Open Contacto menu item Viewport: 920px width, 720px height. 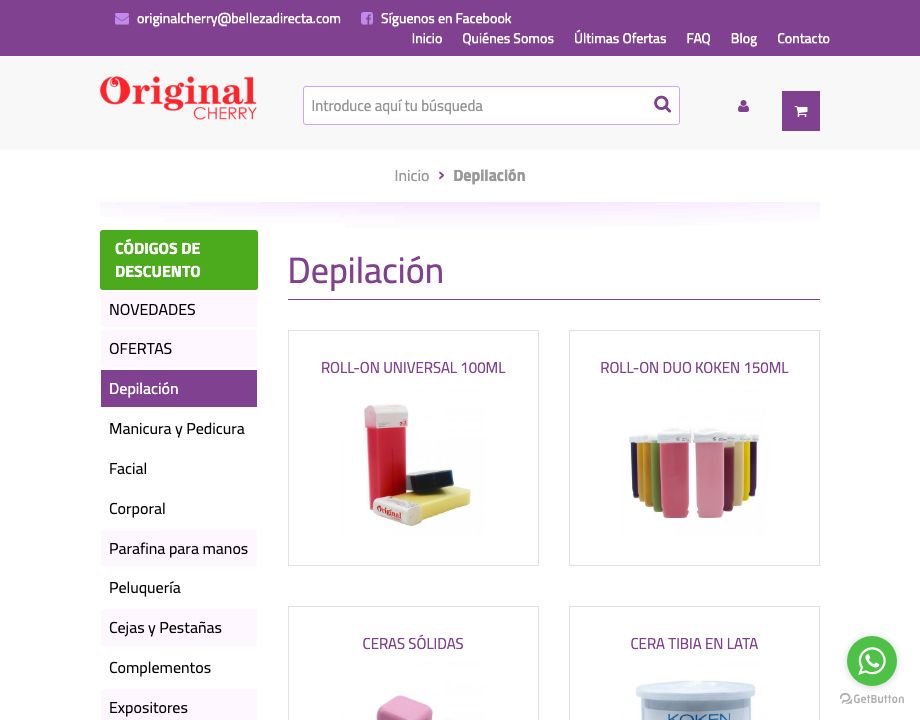click(803, 39)
